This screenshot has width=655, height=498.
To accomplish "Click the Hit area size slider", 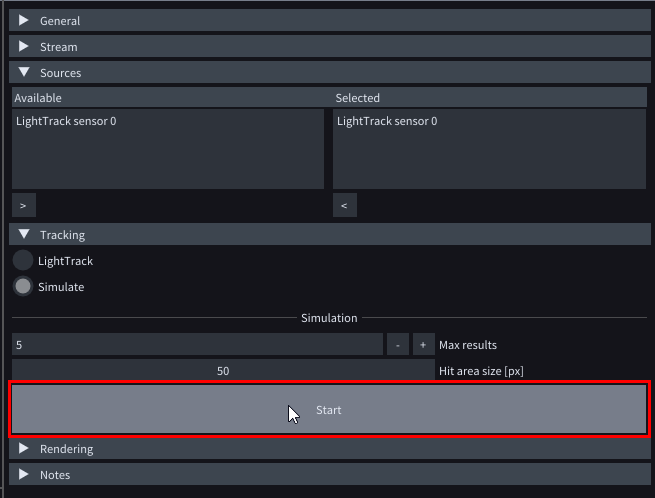I will (x=222, y=370).
